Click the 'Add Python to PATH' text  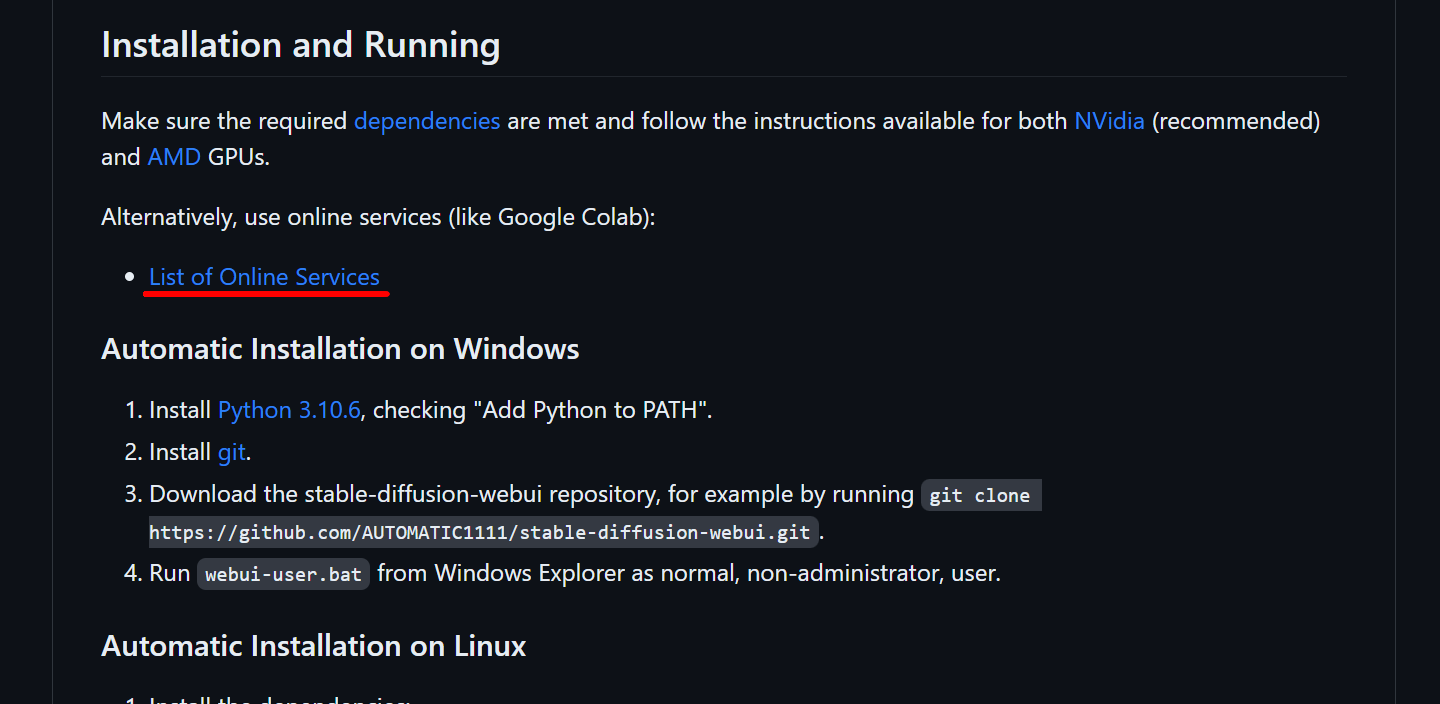pyautogui.click(x=593, y=410)
